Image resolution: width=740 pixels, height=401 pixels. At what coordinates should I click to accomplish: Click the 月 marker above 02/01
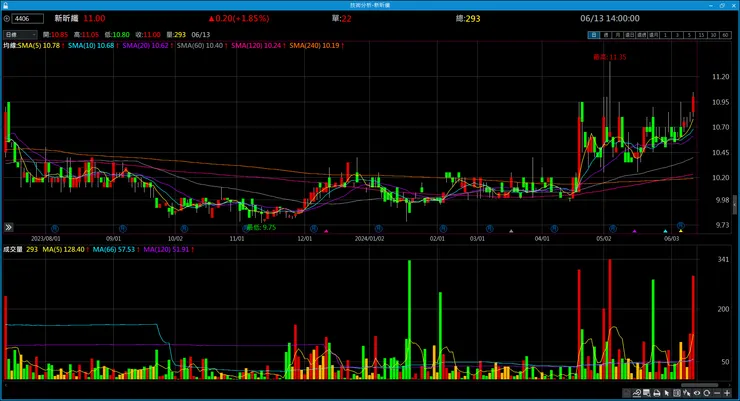coord(443,228)
